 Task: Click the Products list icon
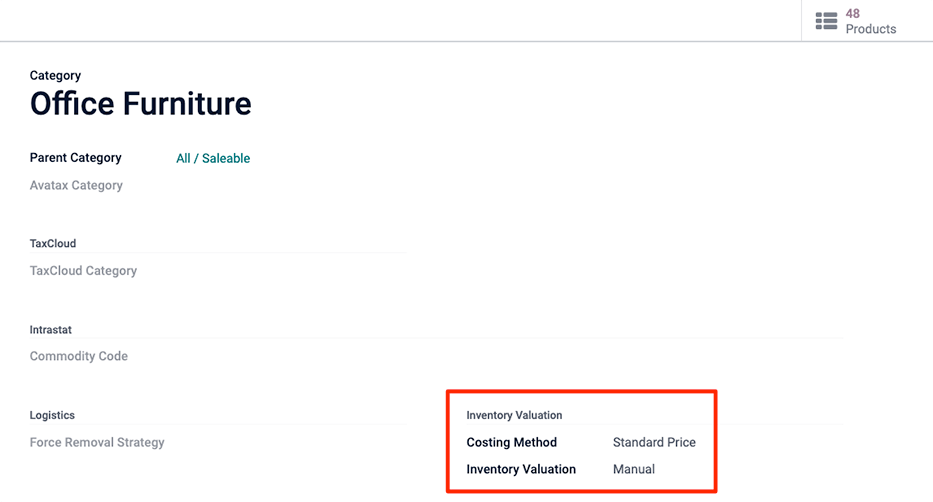(x=826, y=21)
